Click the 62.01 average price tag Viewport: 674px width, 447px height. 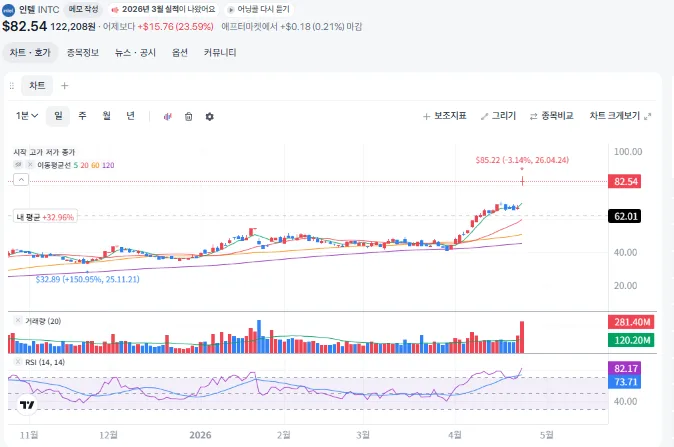[624, 216]
